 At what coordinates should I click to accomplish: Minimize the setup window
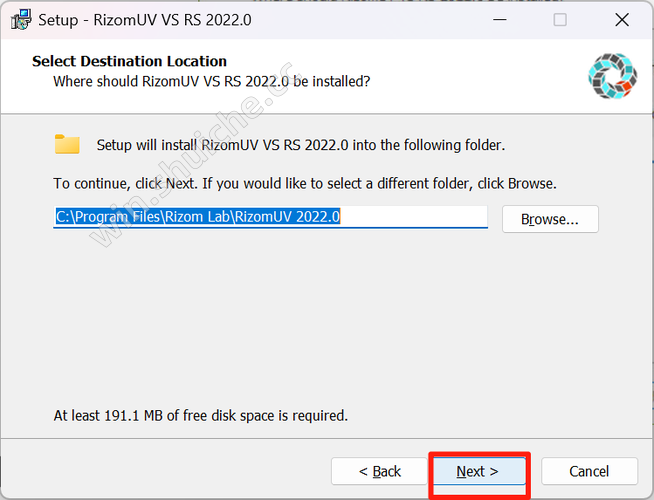[x=500, y=20]
